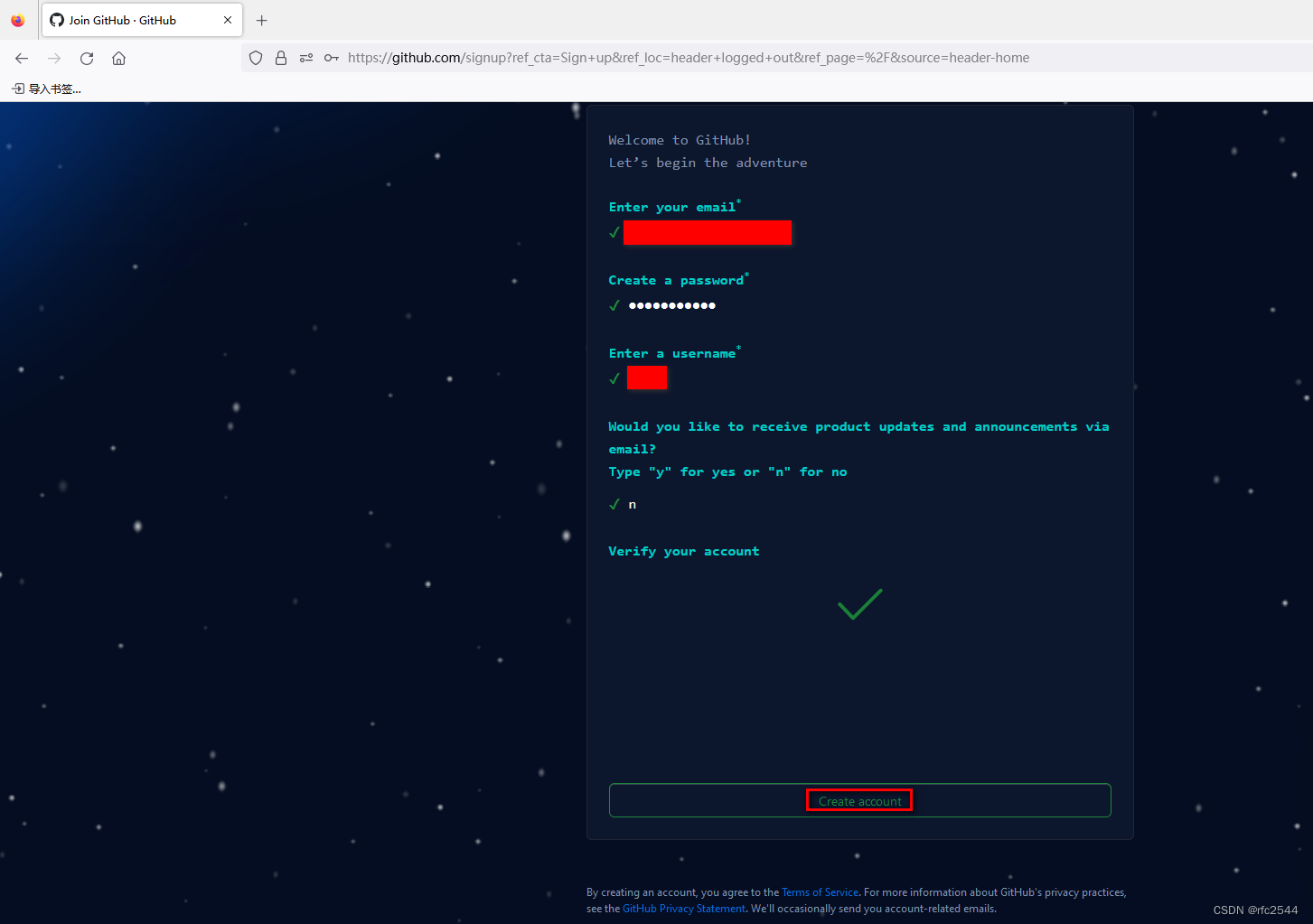The height and width of the screenshot is (924, 1313).
Task: Select the Join GitHub · GitHub tab
Action: point(142,20)
